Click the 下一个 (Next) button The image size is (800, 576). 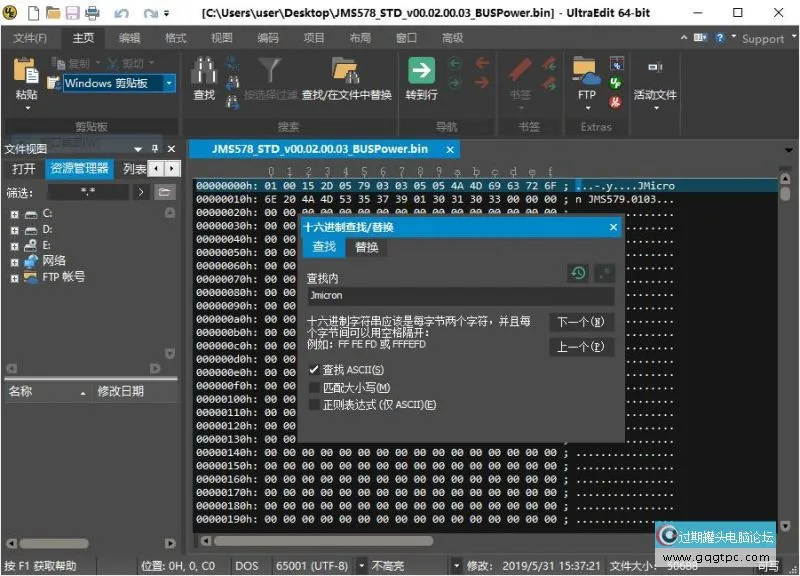point(581,322)
